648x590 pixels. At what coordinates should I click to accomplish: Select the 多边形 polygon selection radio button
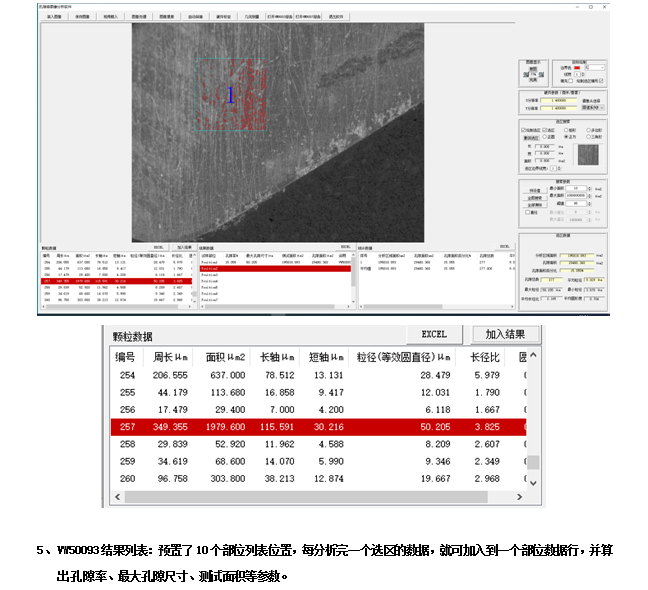coord(589,129)
